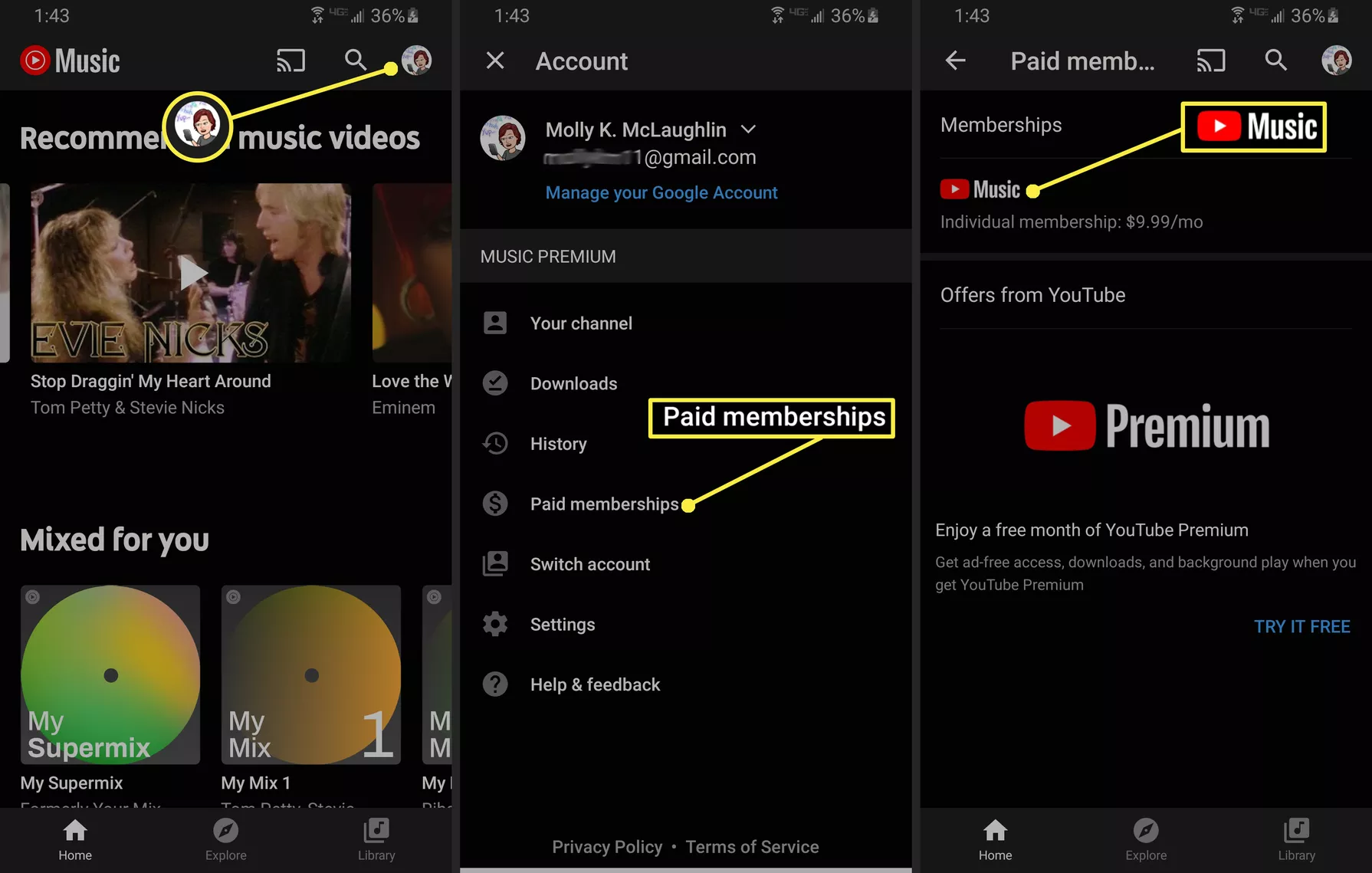This screenshot has height=873, width=1372.
Task: Open the Settings gear menu item
Action: tap(562, 625)
